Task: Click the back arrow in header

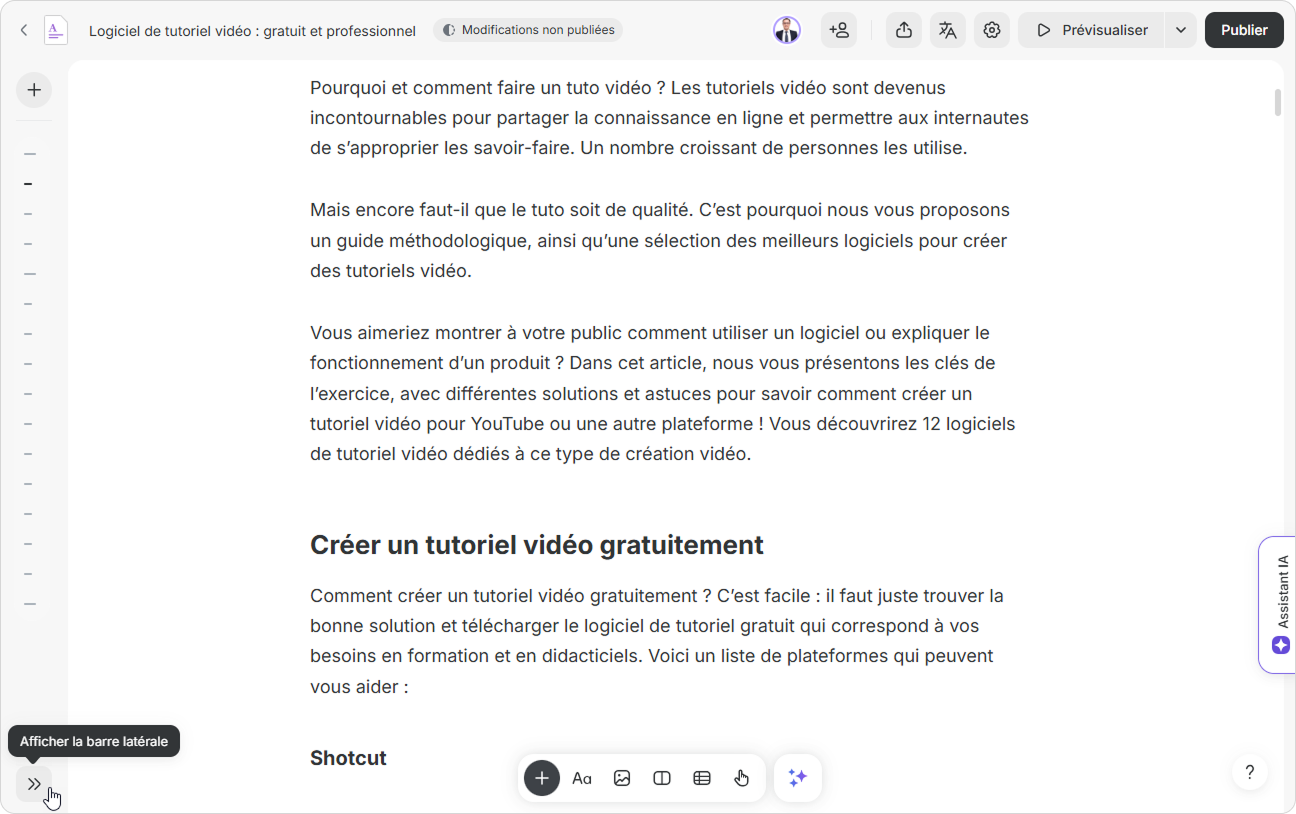Action: pyautogui.click(x=24, y=30)
